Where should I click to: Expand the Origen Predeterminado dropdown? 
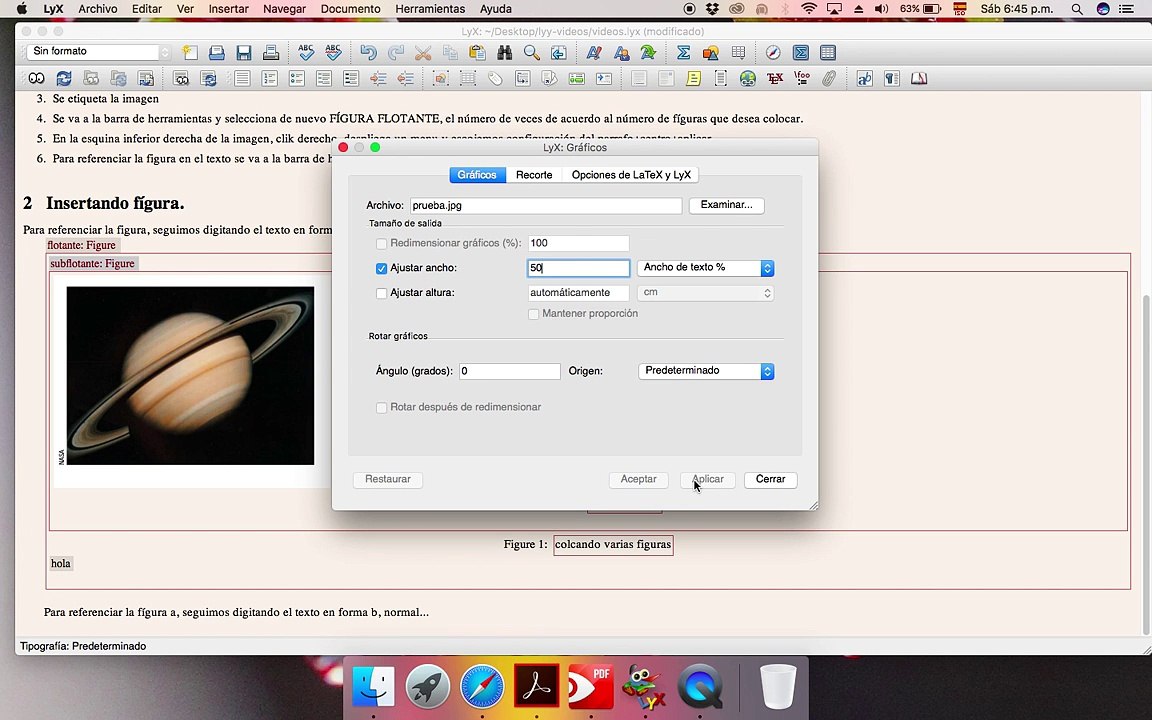tap(705, 371)
